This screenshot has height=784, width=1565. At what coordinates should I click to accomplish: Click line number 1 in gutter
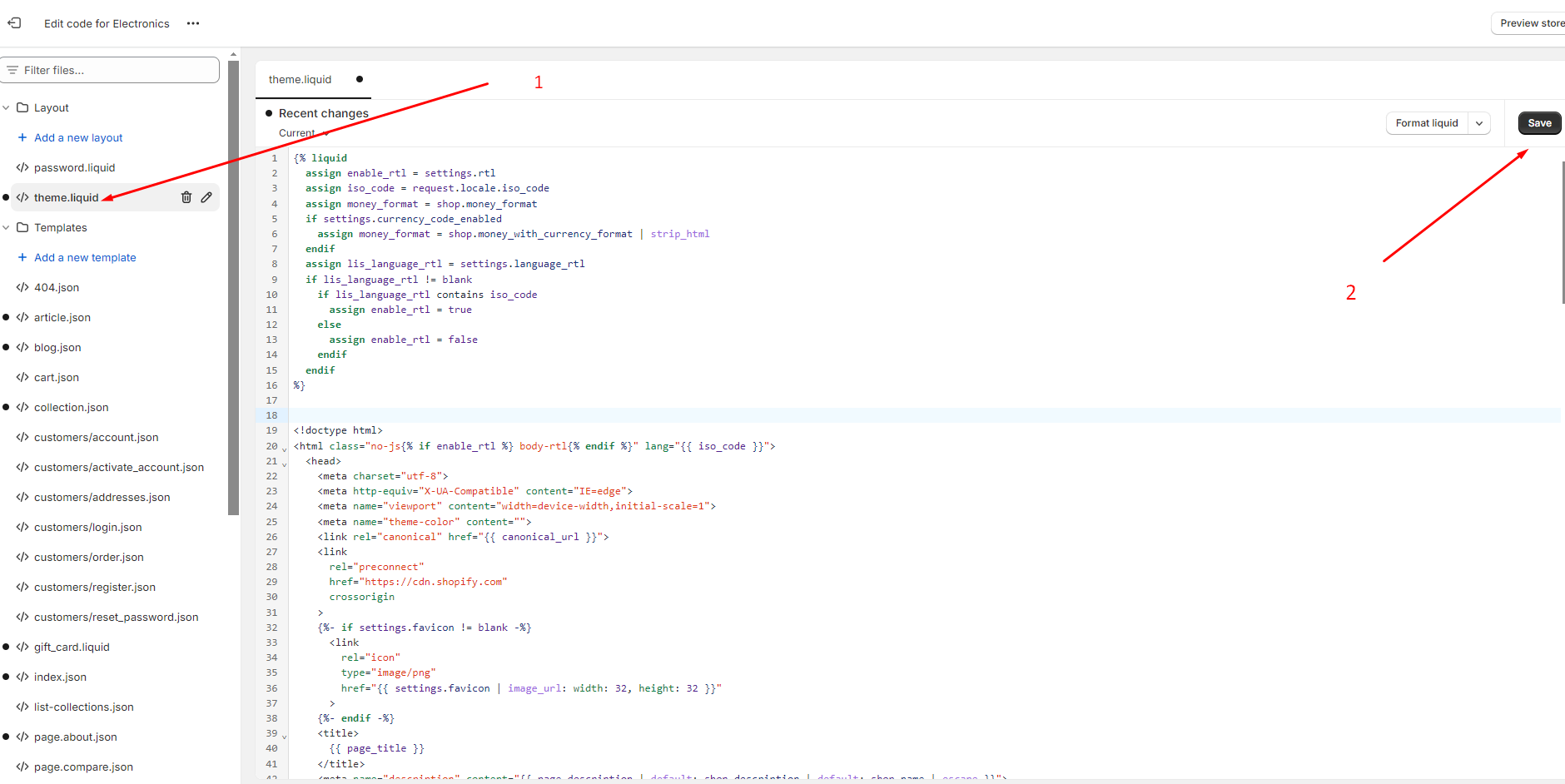pos(274,158)
